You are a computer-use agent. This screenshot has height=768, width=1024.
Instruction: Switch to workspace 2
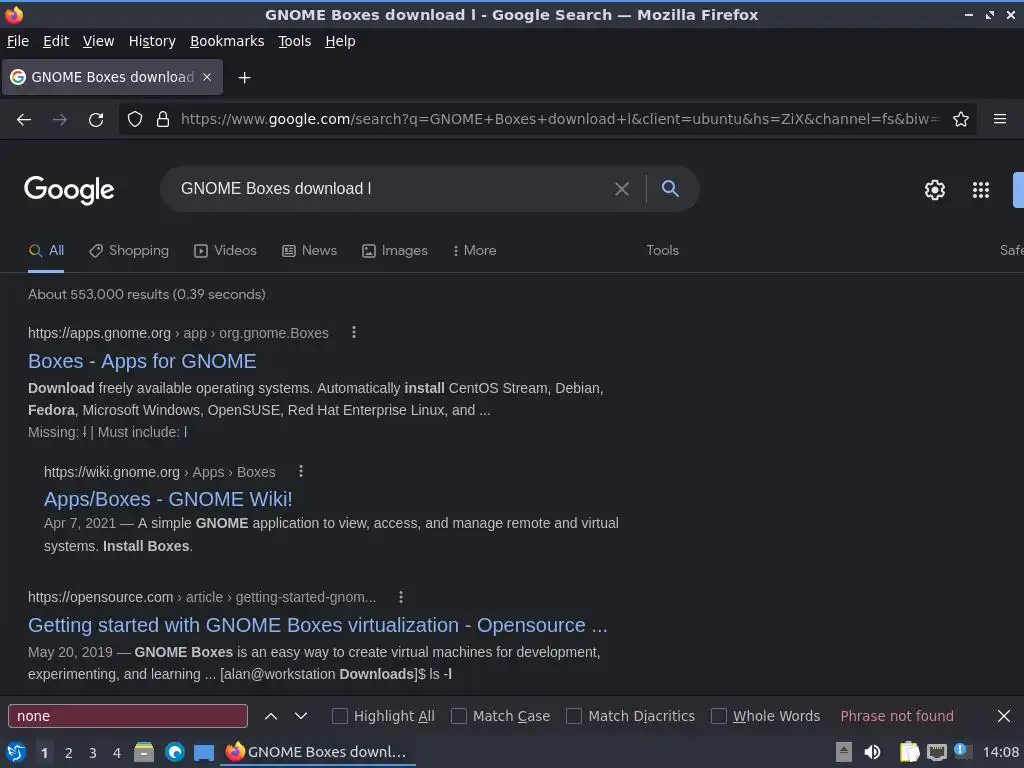[69, 753]
